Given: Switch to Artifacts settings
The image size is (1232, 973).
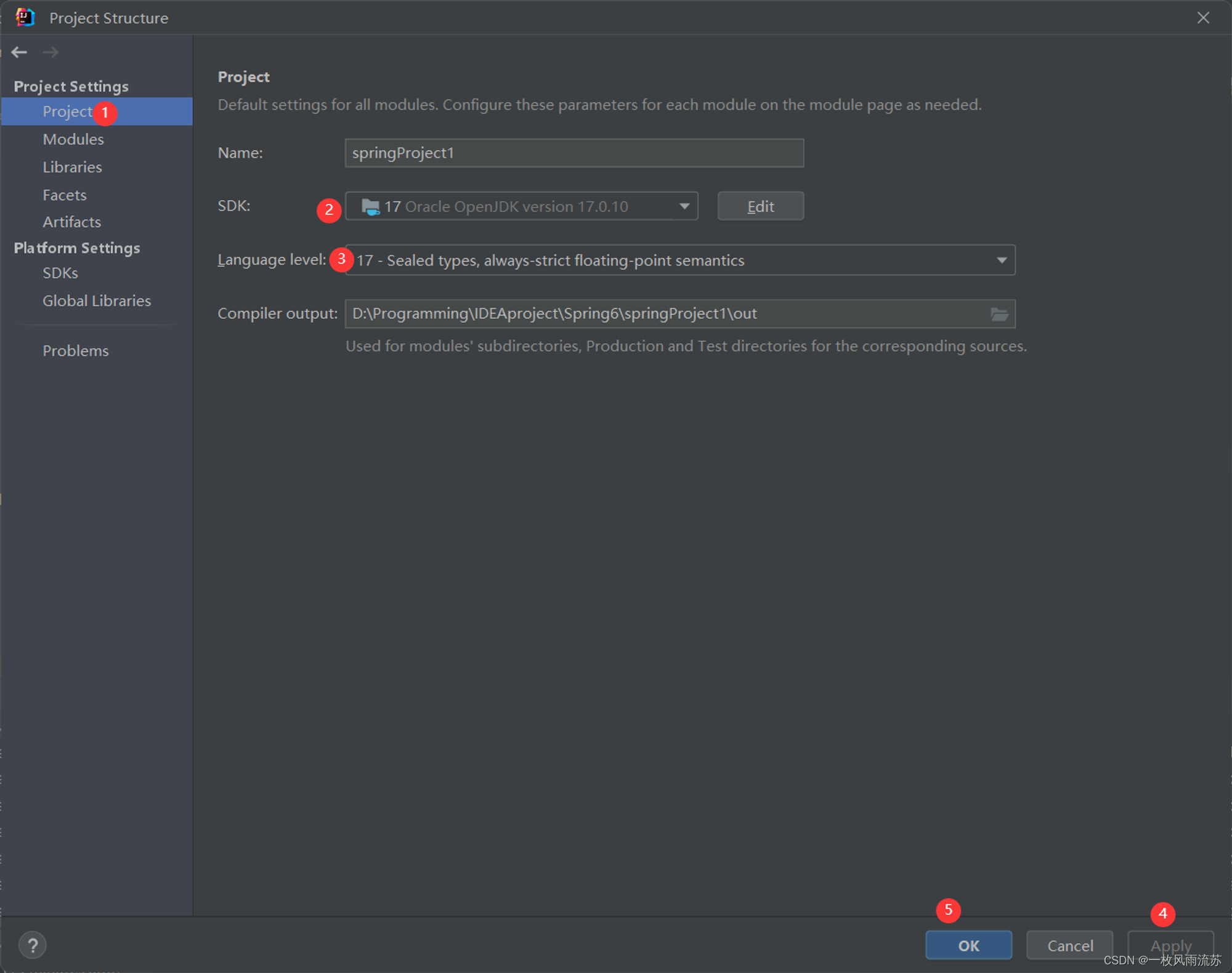Looking at the screenshot, I should tap(71, 222).
